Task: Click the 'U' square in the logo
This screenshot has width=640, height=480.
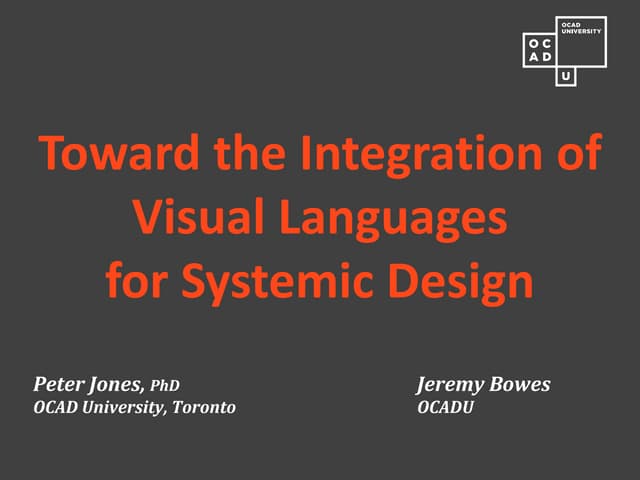Action: pos(567,75)
